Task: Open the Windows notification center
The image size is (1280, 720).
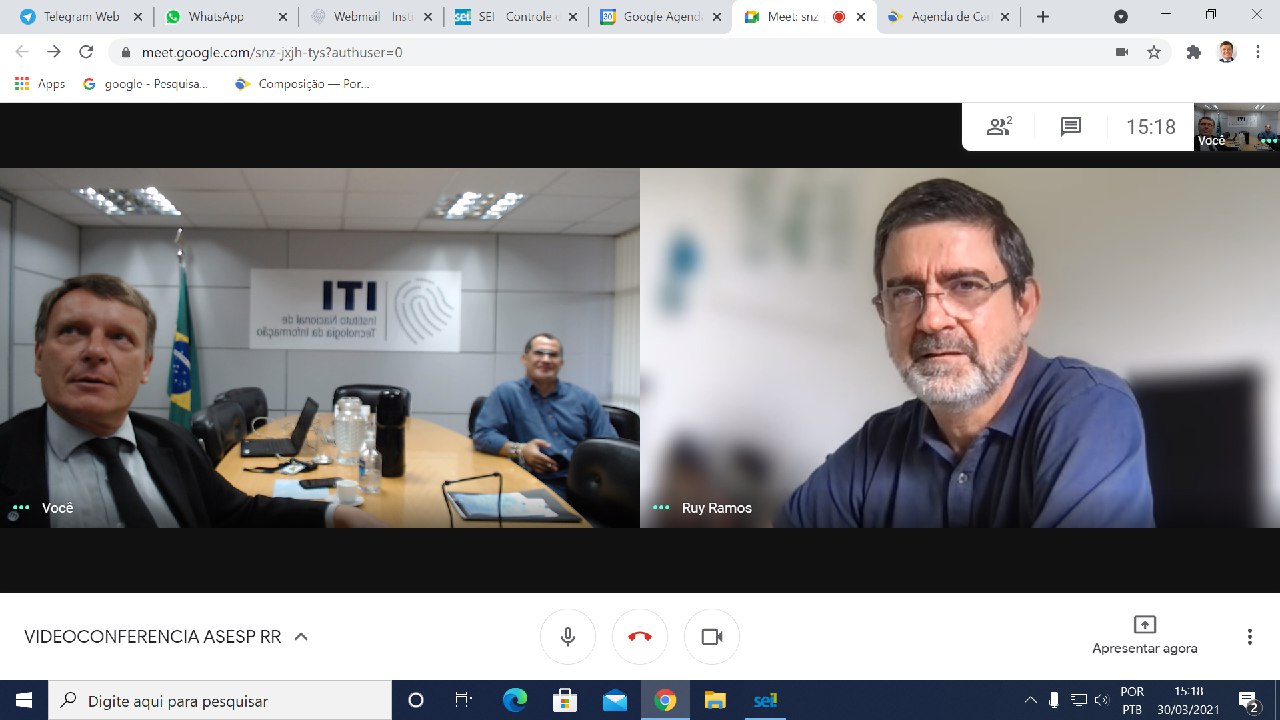Action: 1249,700
